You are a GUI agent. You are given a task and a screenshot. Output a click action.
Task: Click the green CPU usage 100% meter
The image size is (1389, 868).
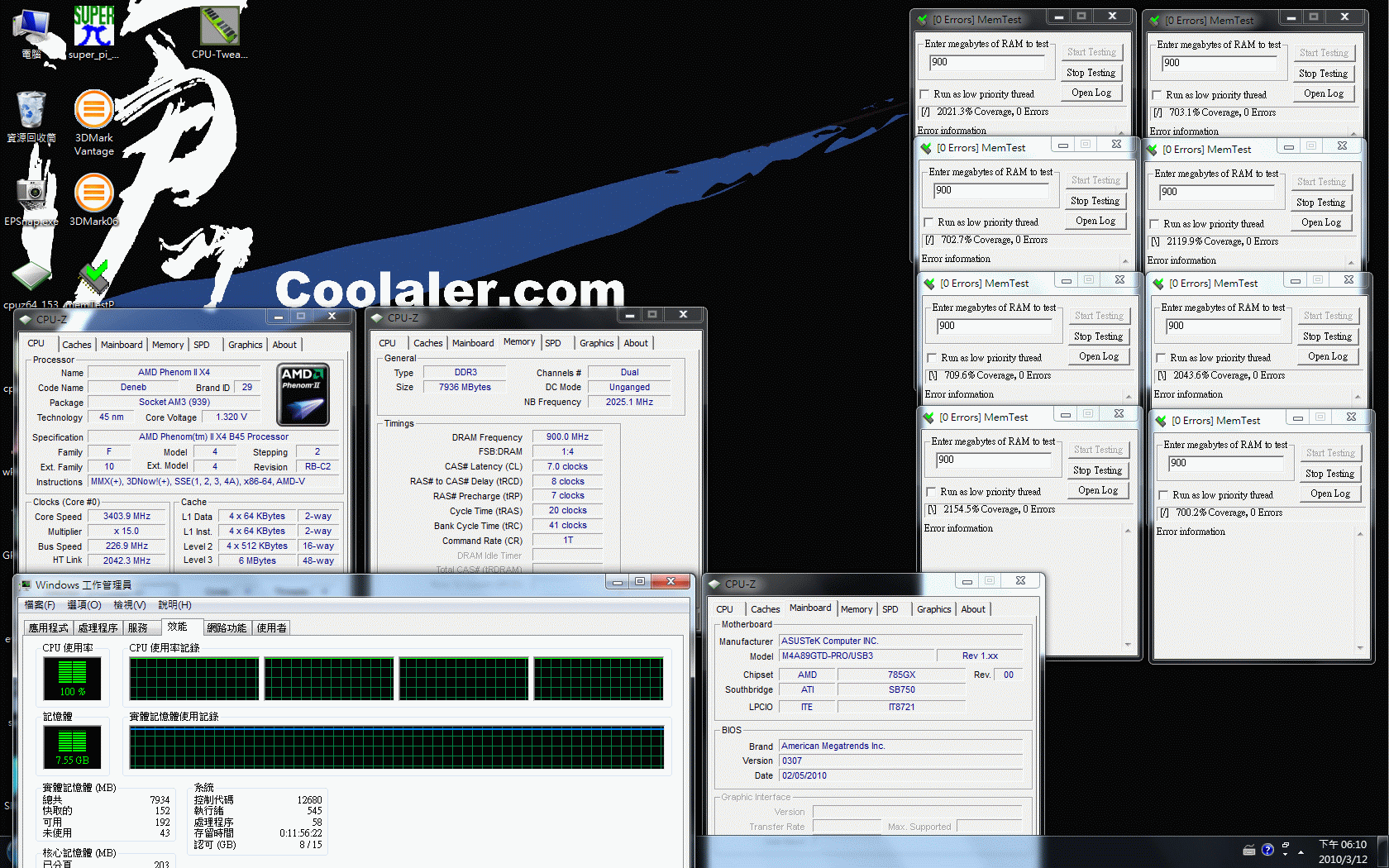(x=72, y=679)
